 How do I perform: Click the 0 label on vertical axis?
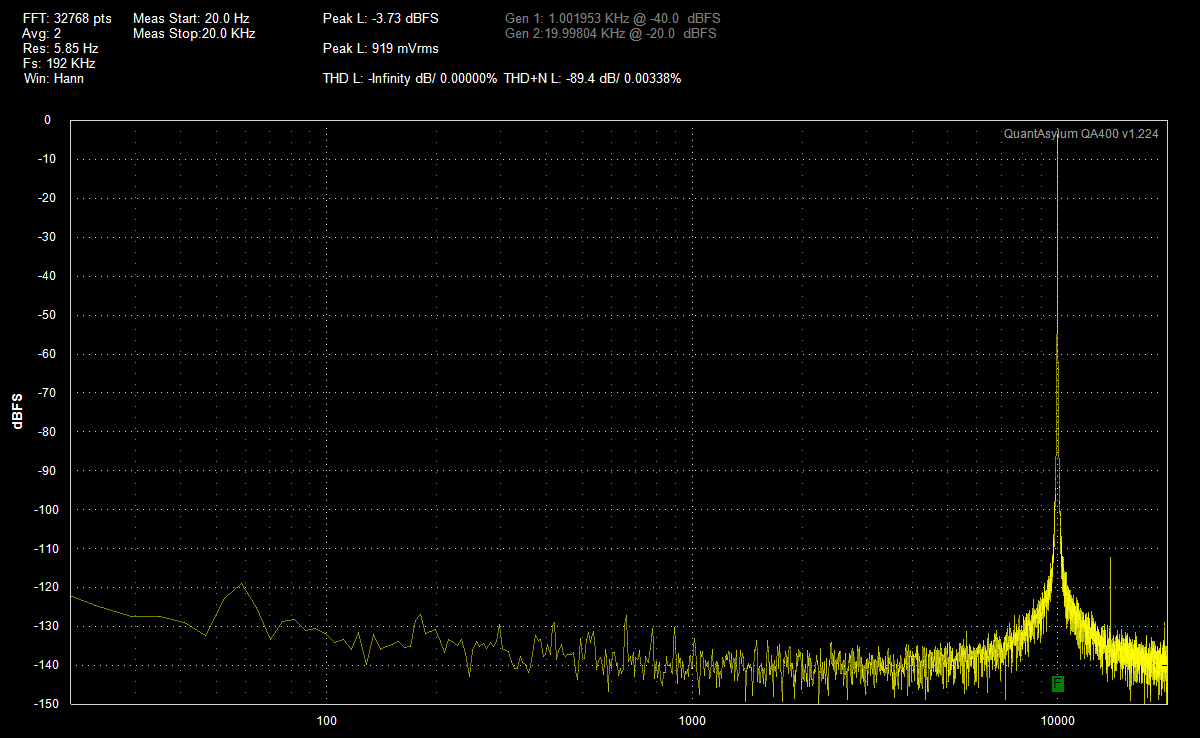click(x=47, y=120)
